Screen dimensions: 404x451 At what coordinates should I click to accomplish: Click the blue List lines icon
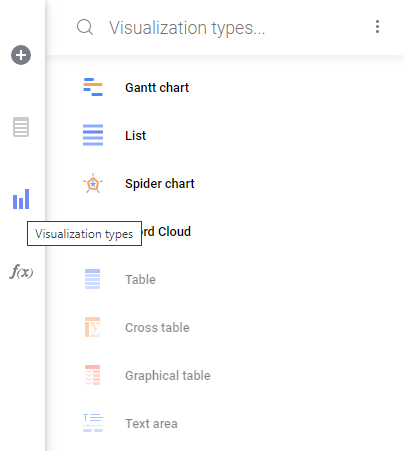[93, 135]
